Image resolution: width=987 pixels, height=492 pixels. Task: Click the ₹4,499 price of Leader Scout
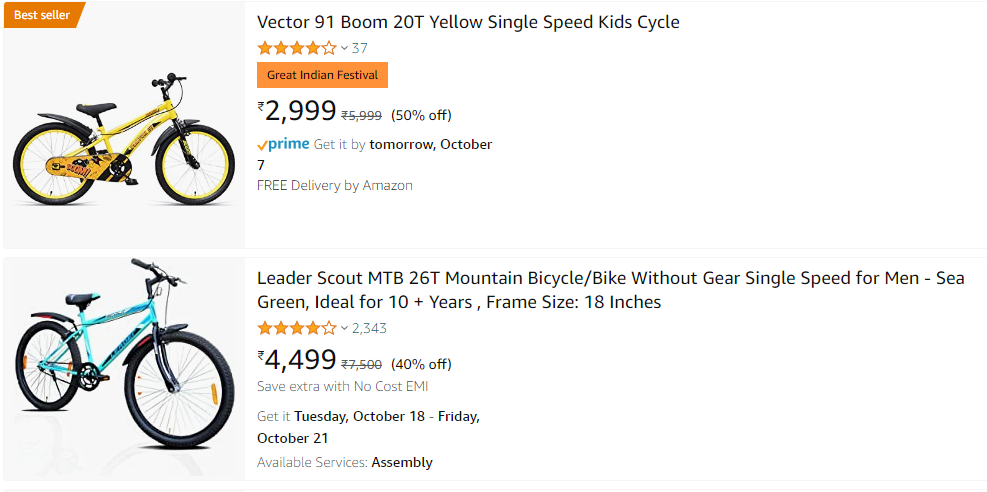pos(296,360)
